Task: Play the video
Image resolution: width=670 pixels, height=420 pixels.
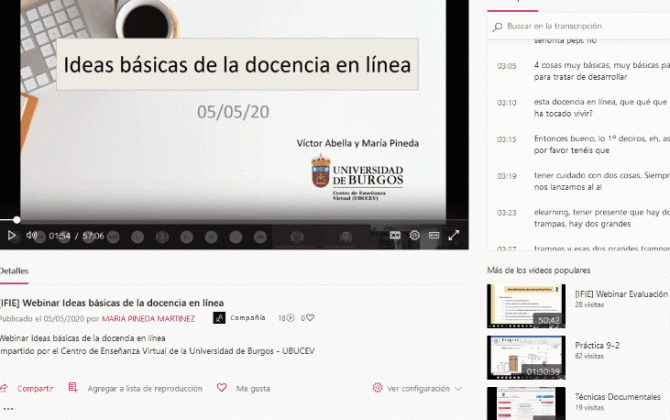Action: (x=12, y=235)
